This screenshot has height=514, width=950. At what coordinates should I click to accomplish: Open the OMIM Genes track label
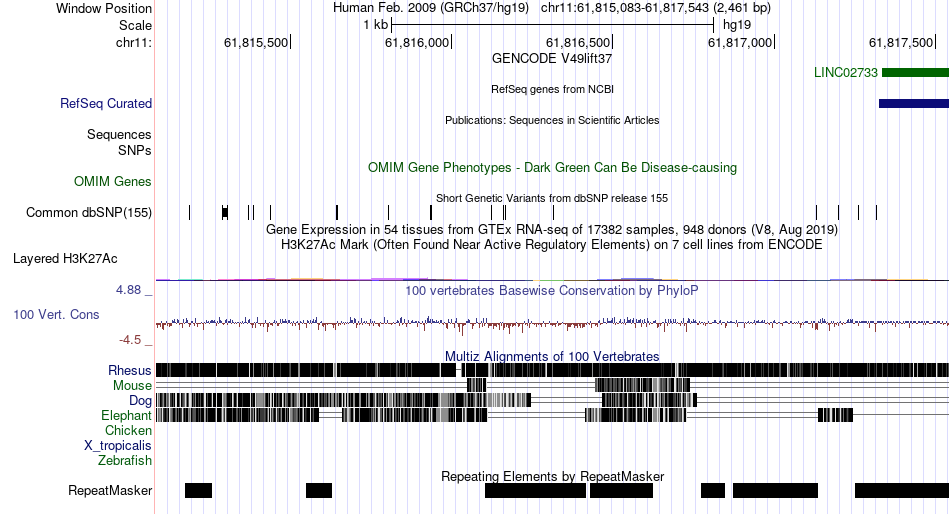(x=113, y=181)
